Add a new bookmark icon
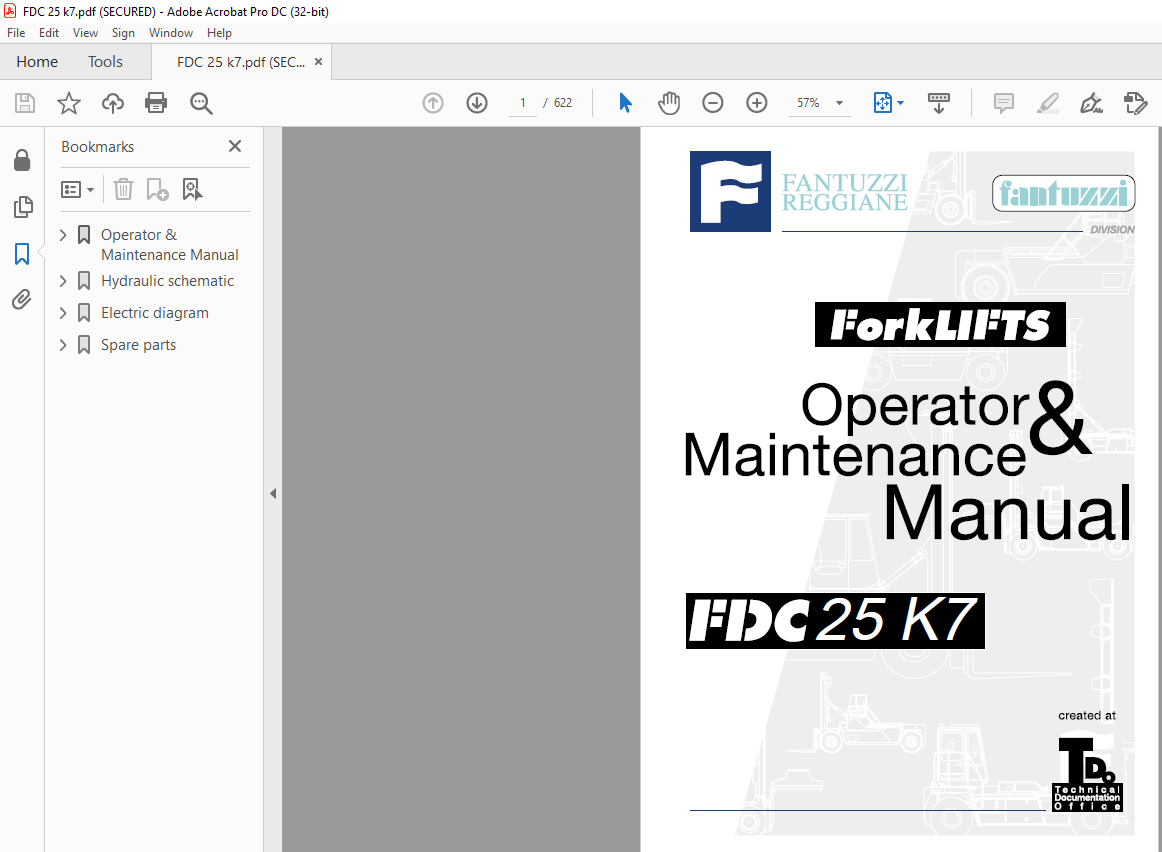The height and width of the screenshot is (852, 1162). click(157, 190)
